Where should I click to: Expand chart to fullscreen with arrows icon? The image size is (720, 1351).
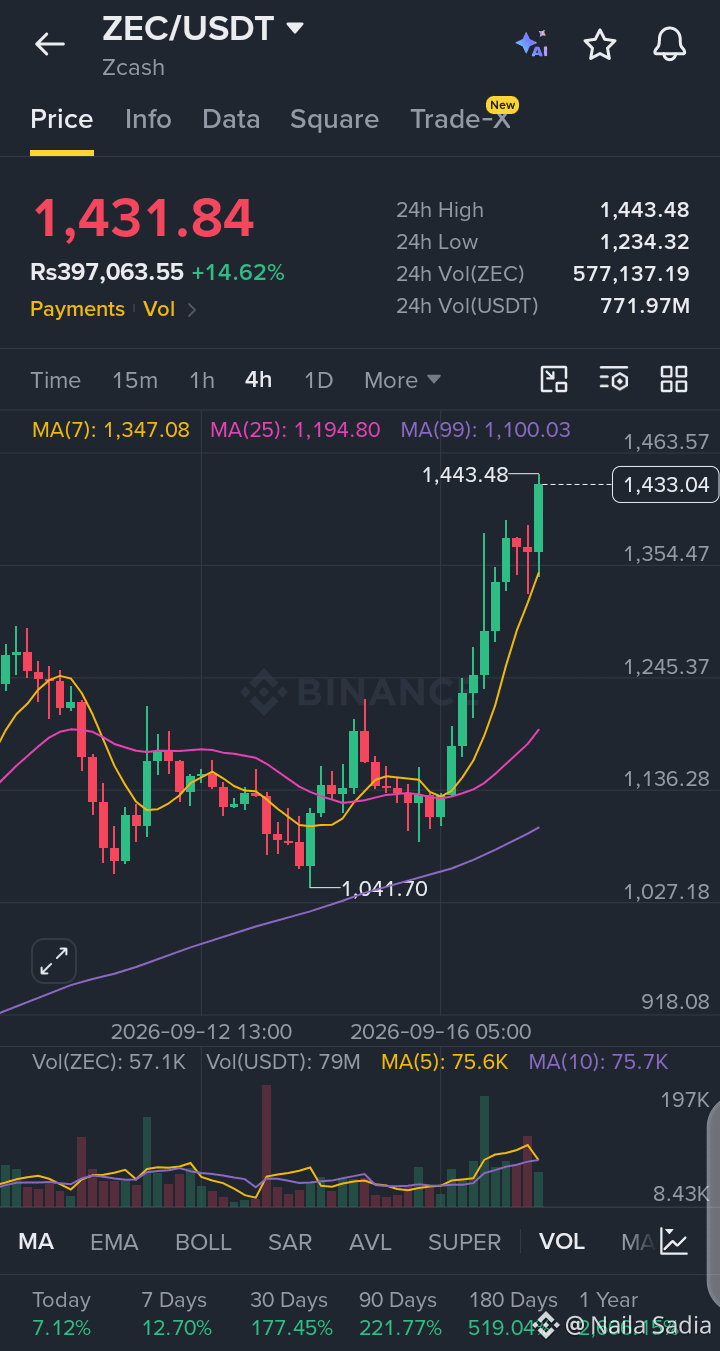pos(53,961)
